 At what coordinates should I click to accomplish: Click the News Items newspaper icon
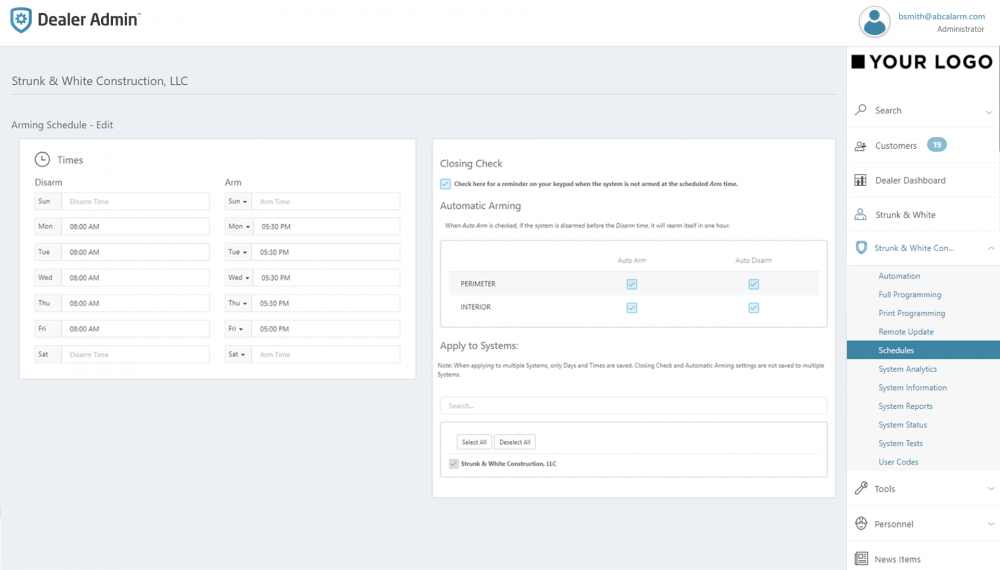[x=861, y=559]
